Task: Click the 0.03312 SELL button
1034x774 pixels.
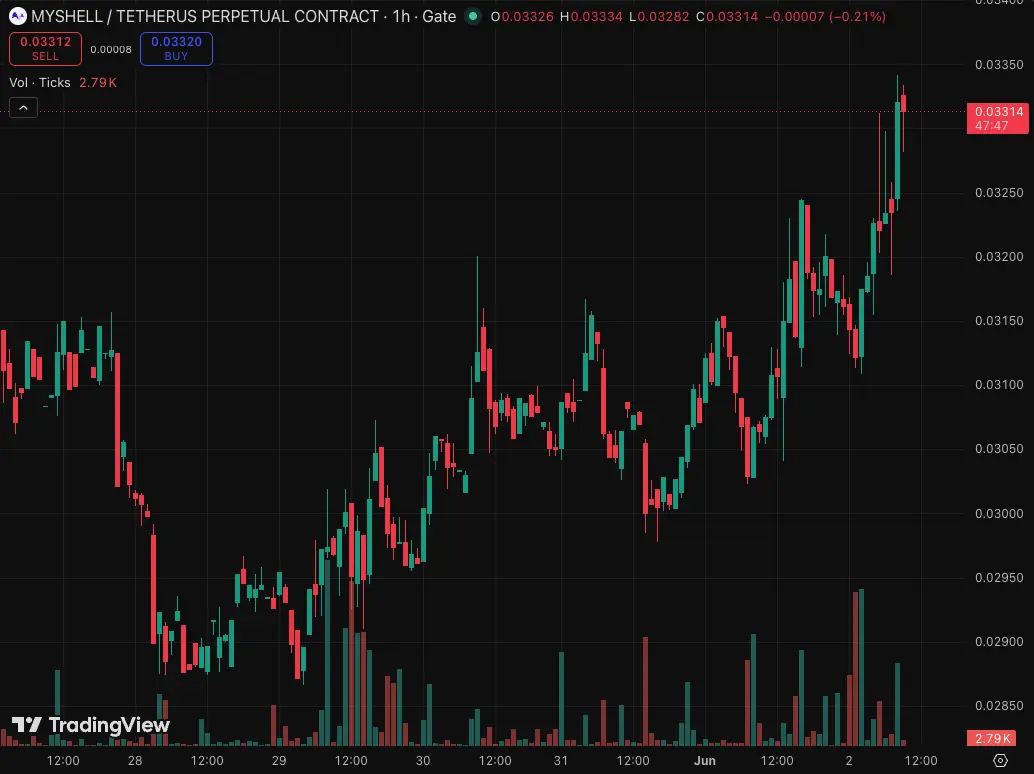Action: coord(46,49)
